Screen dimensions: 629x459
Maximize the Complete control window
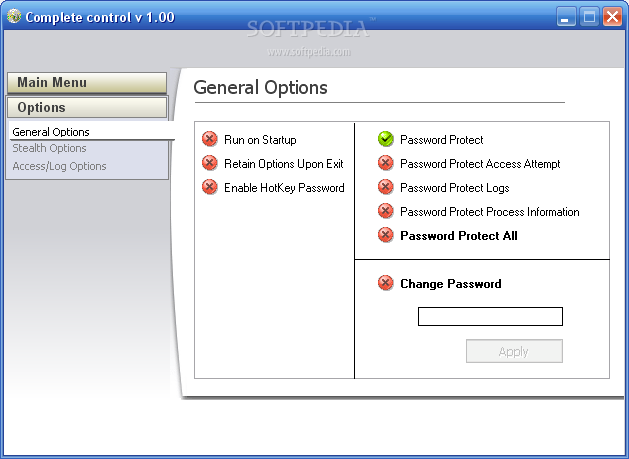[589, 17]
